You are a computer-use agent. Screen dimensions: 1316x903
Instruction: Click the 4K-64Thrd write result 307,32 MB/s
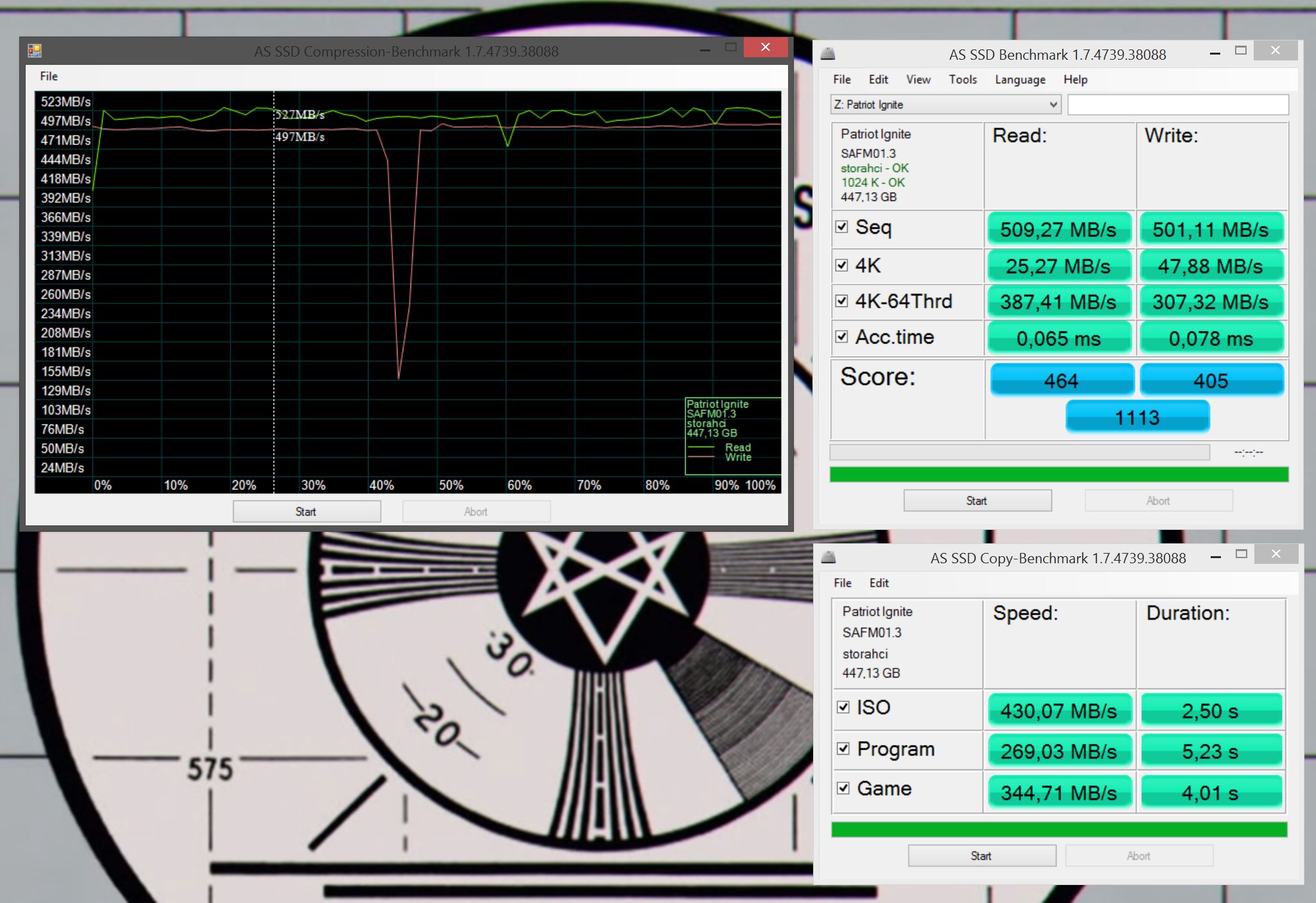click(x=1211, y=302)
